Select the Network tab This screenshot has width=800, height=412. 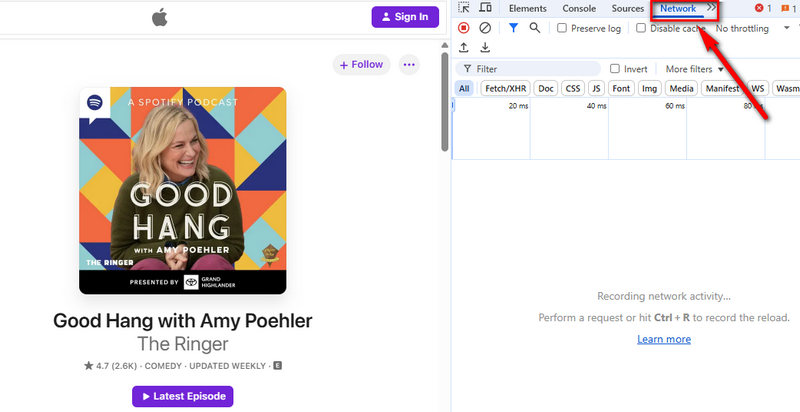point(678,8)
